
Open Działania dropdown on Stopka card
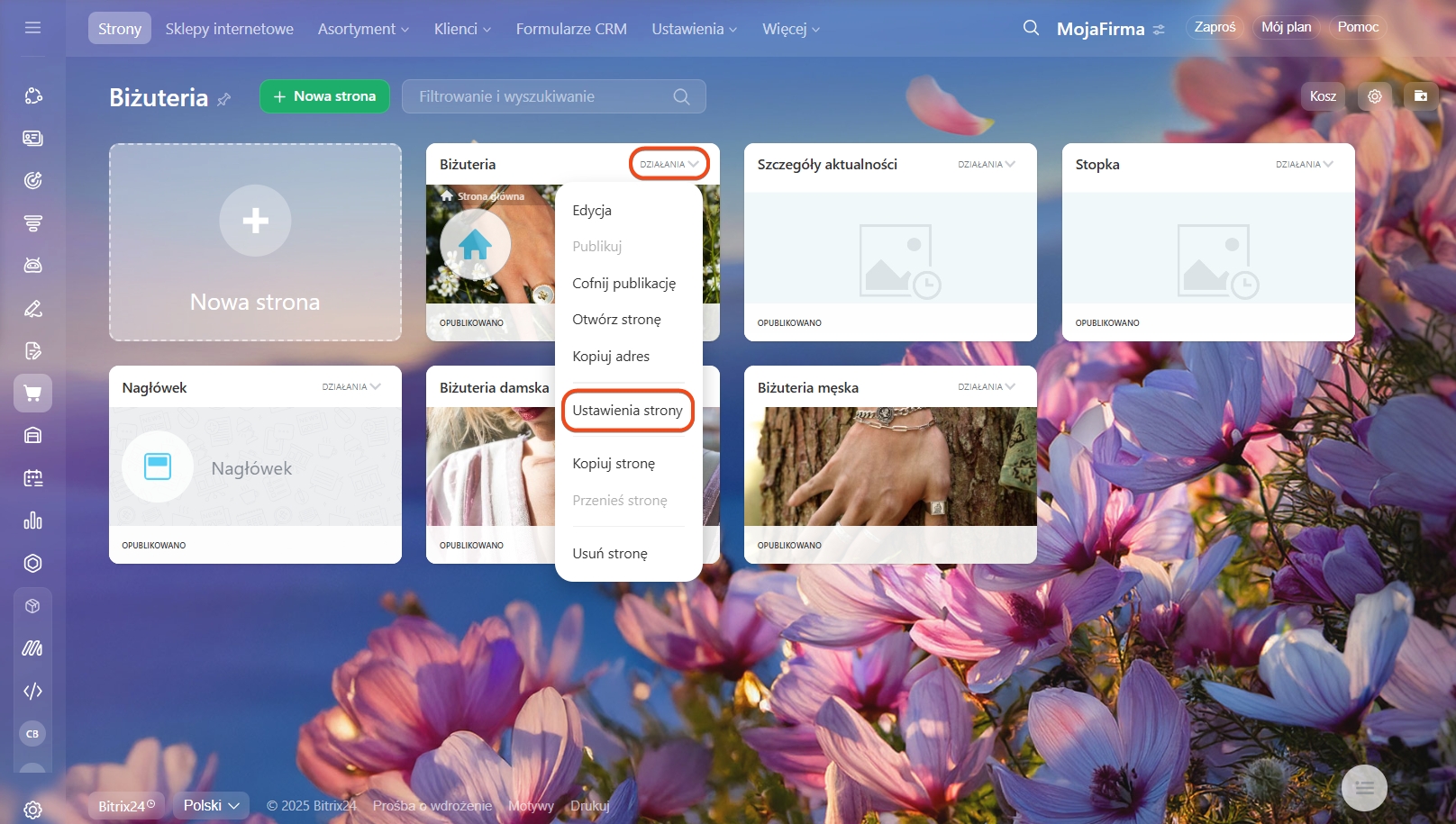click(1305, 164)
